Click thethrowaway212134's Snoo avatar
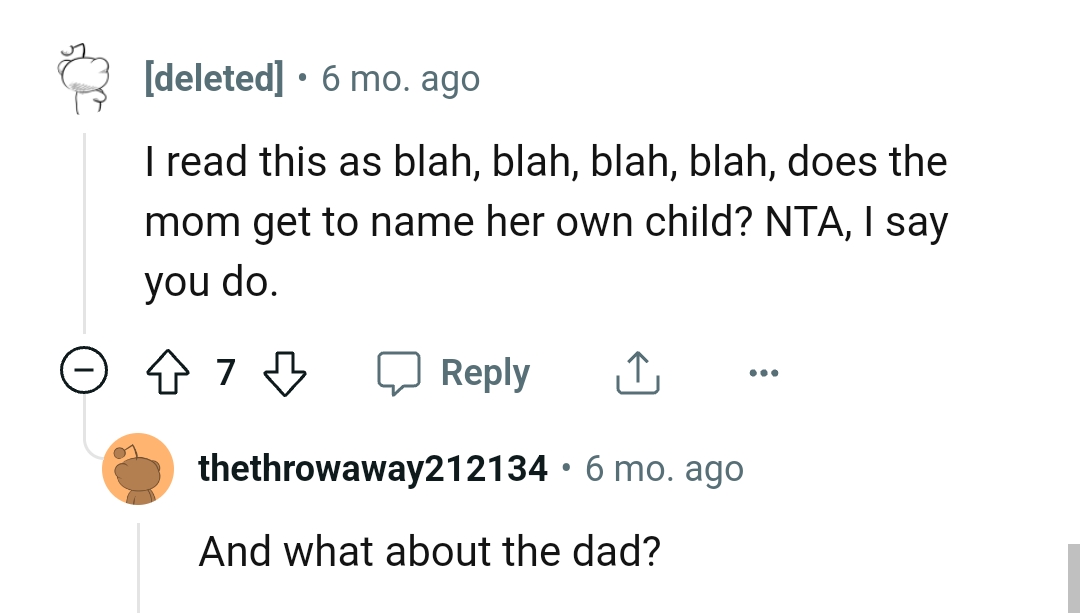Viewport: 1080px width, 613px height. (138, 468)
